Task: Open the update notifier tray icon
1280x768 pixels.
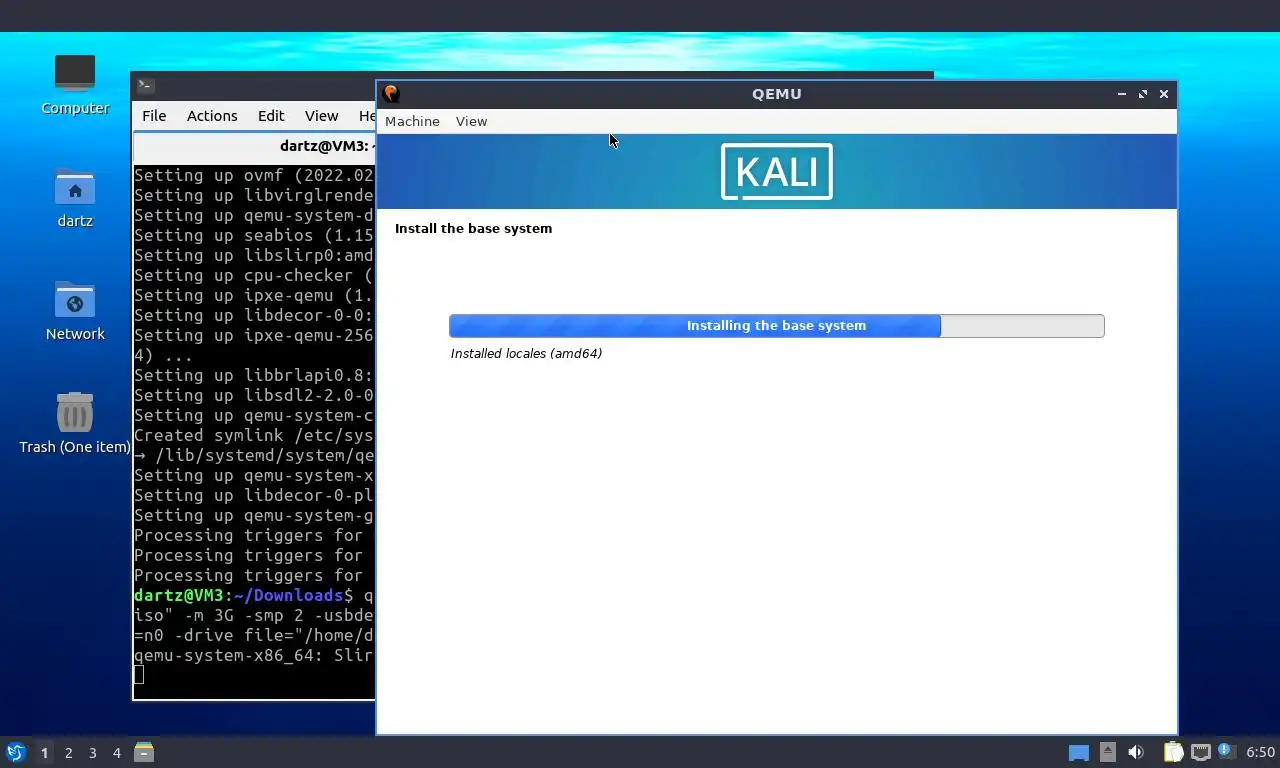Action: coord(1227,752)
